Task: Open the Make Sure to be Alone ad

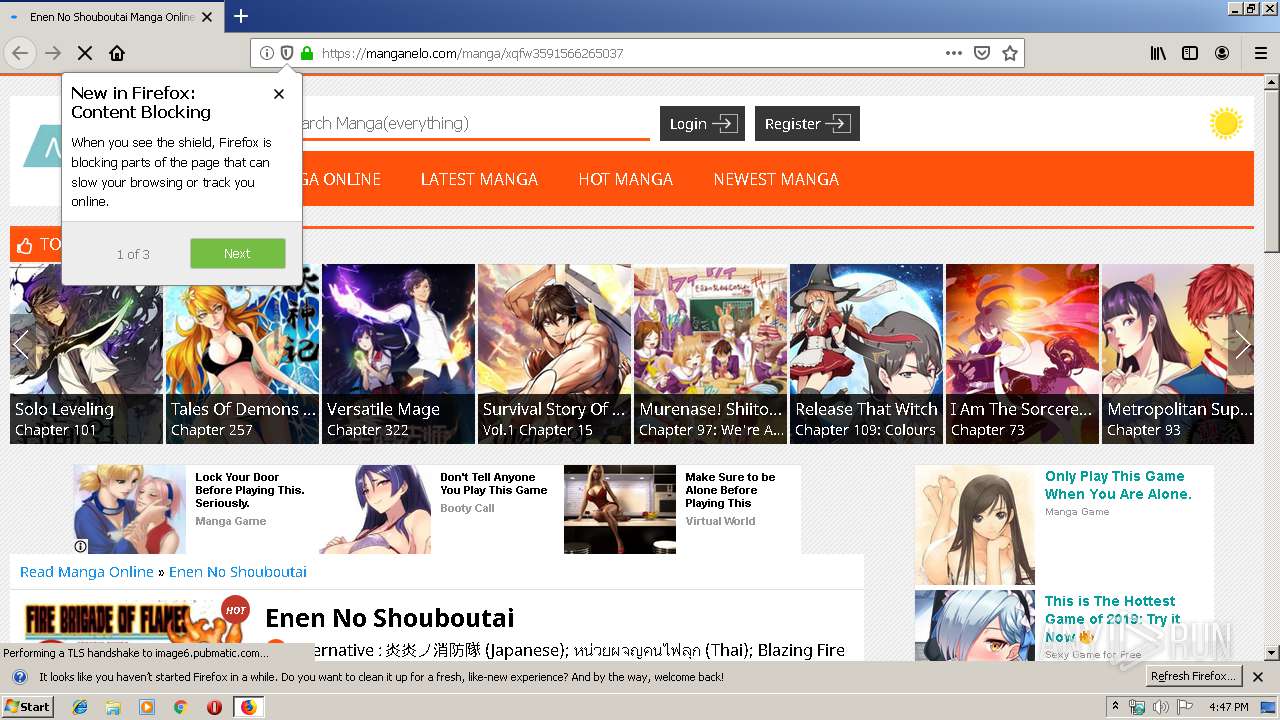Action: [682, 509]
